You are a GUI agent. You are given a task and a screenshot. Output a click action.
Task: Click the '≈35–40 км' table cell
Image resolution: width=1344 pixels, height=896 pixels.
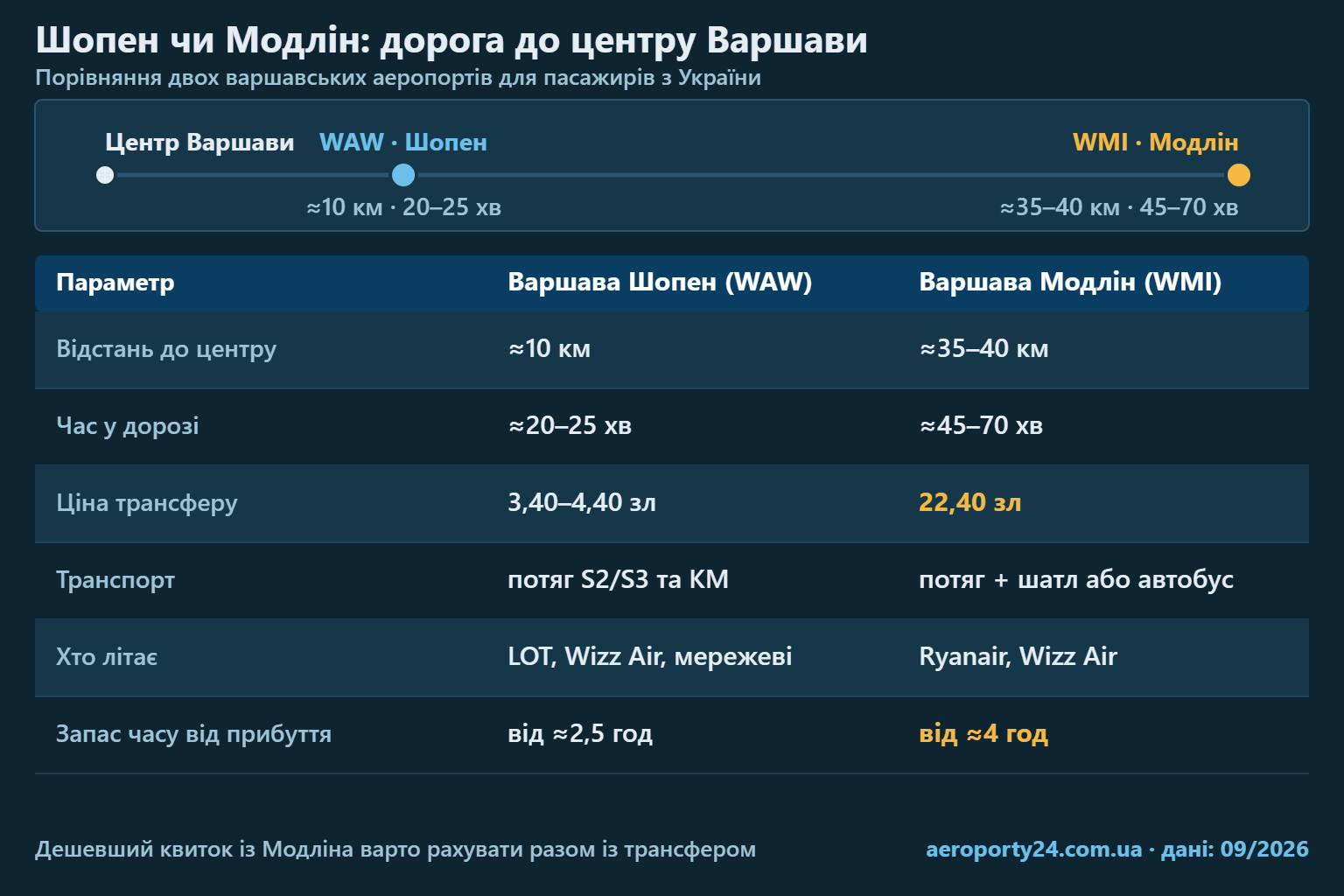983,349
